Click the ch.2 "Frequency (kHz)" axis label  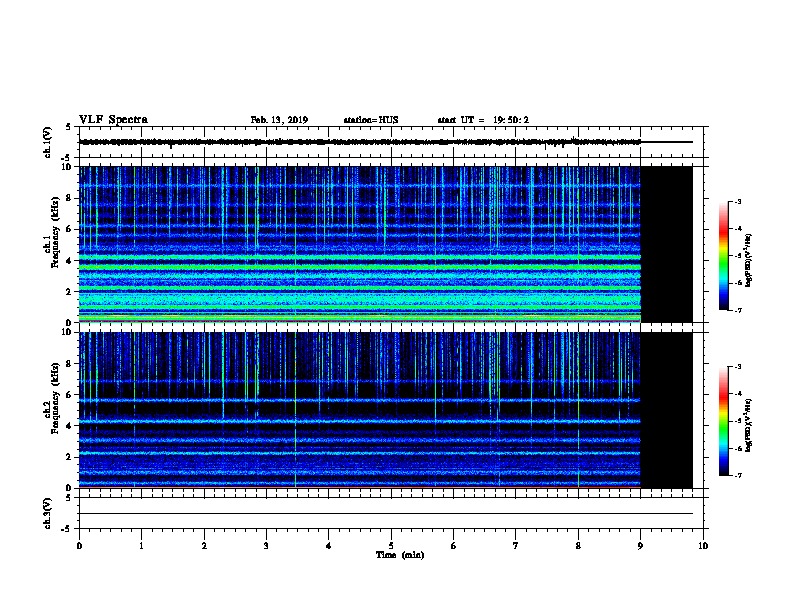tap(55, 398)
